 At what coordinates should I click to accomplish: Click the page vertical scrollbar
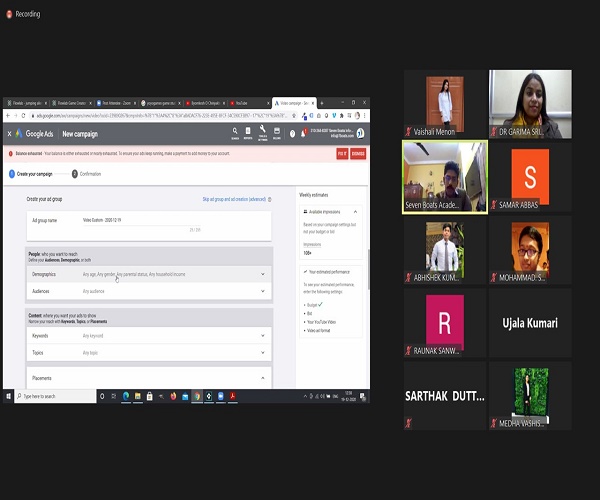(368, 269)
